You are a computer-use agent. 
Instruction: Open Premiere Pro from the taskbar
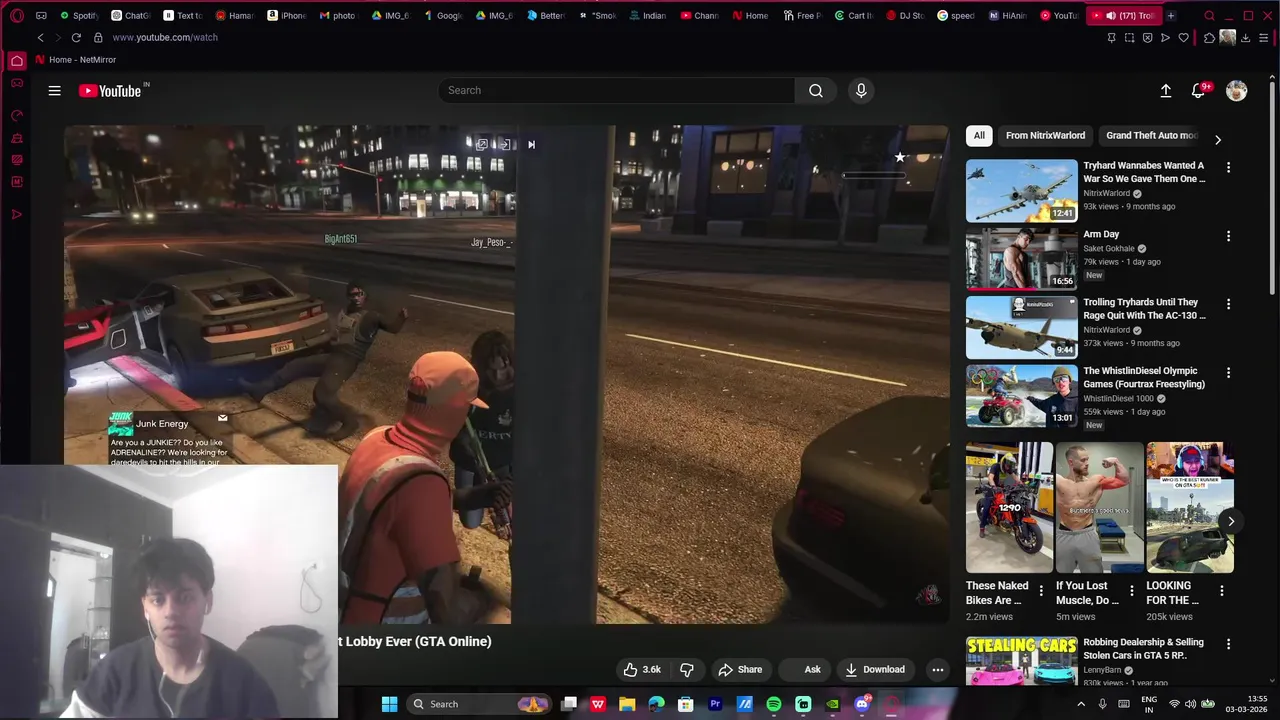pos(715,704)
